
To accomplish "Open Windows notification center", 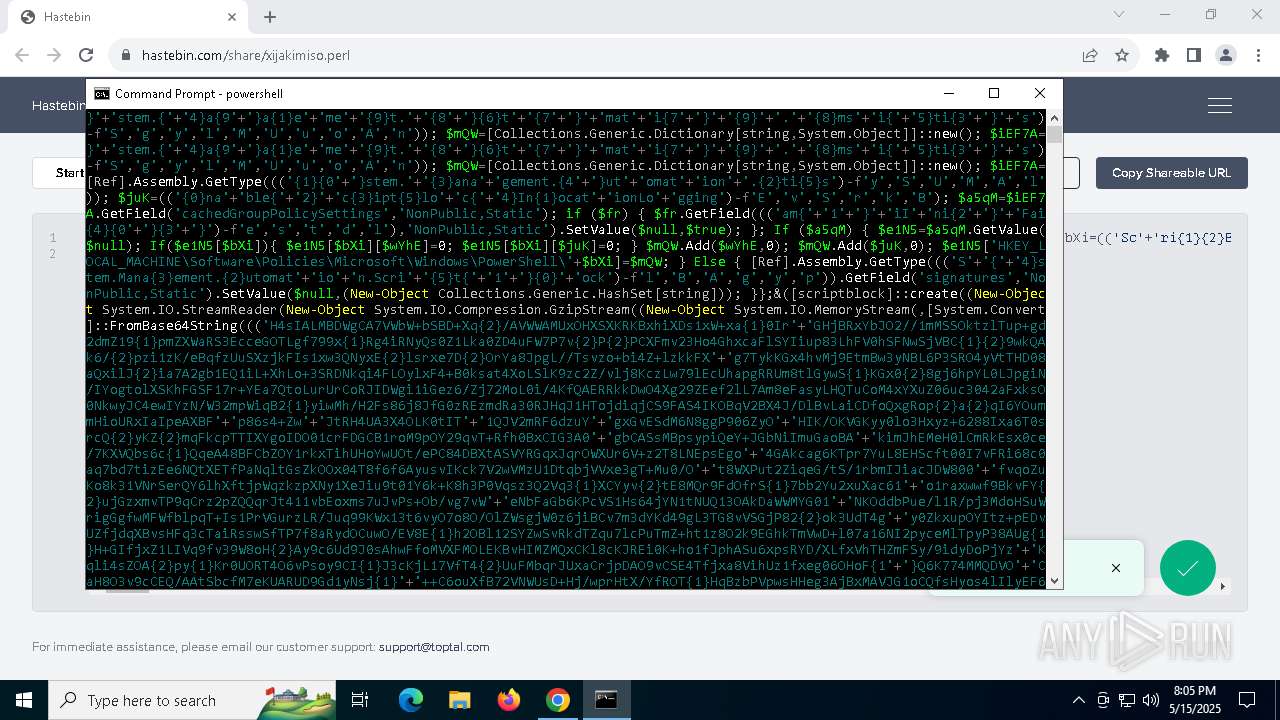I will point(1247,700).
